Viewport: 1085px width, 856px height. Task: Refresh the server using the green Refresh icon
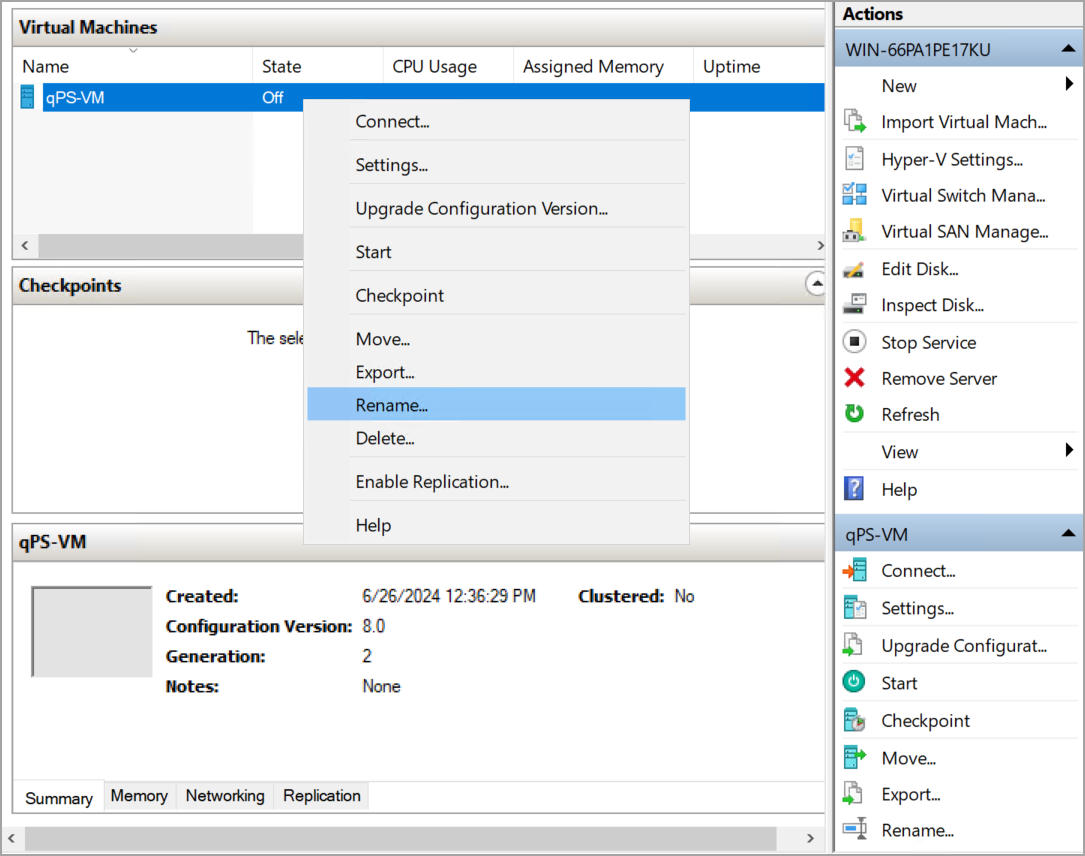(854, 414)
